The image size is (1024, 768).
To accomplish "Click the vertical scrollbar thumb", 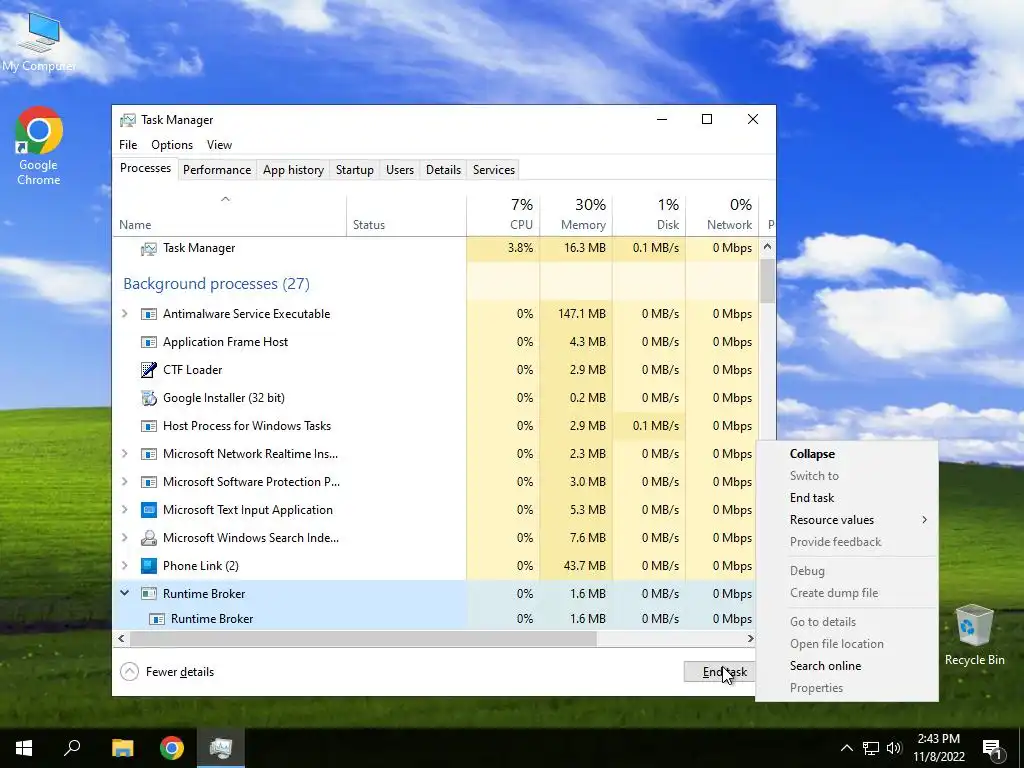I will pyautogui.click(x=767, y=281).
